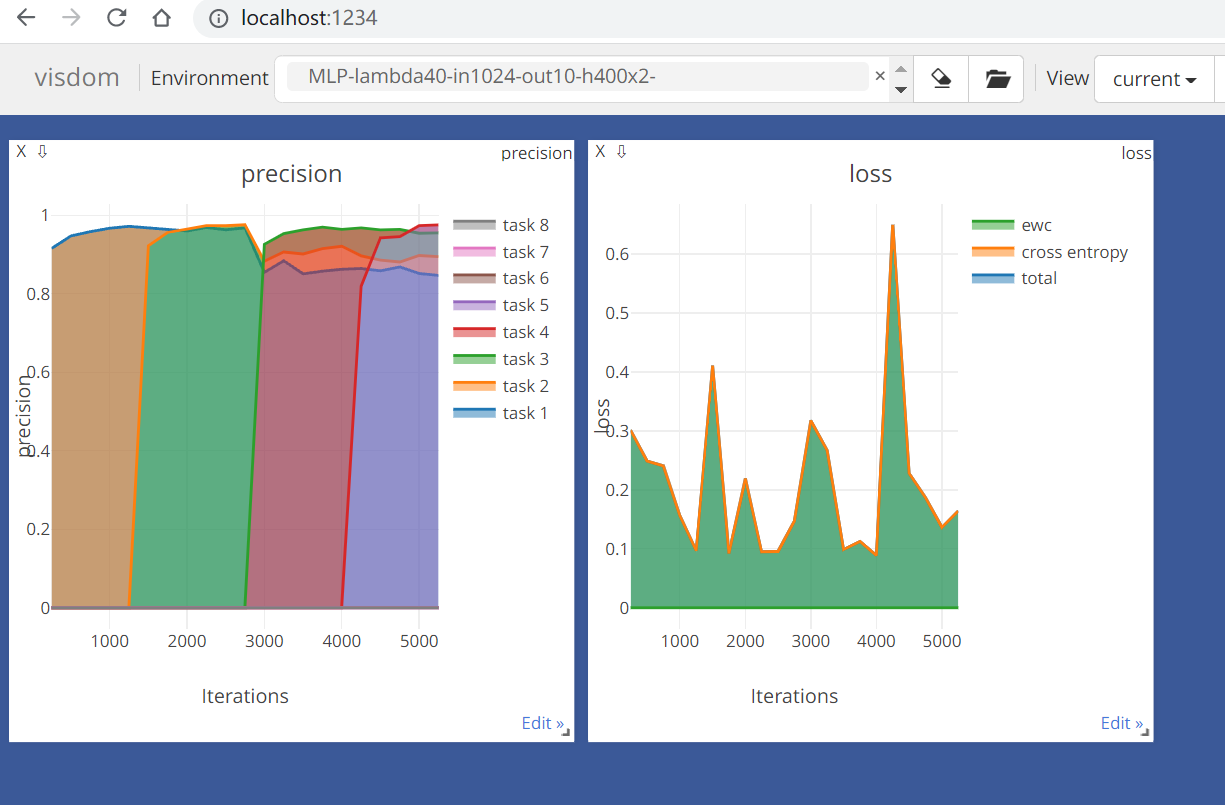
Task: Toggle task 4 trace in legend
Action: point(501,332)
